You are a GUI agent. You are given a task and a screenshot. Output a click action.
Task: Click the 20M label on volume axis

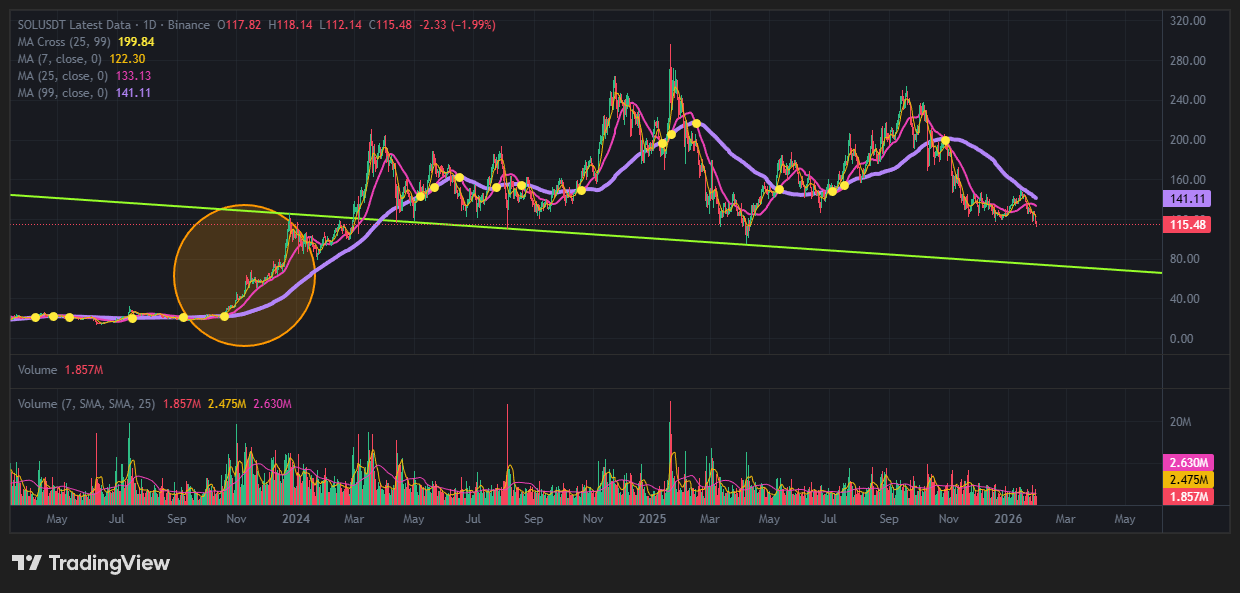1180,422
